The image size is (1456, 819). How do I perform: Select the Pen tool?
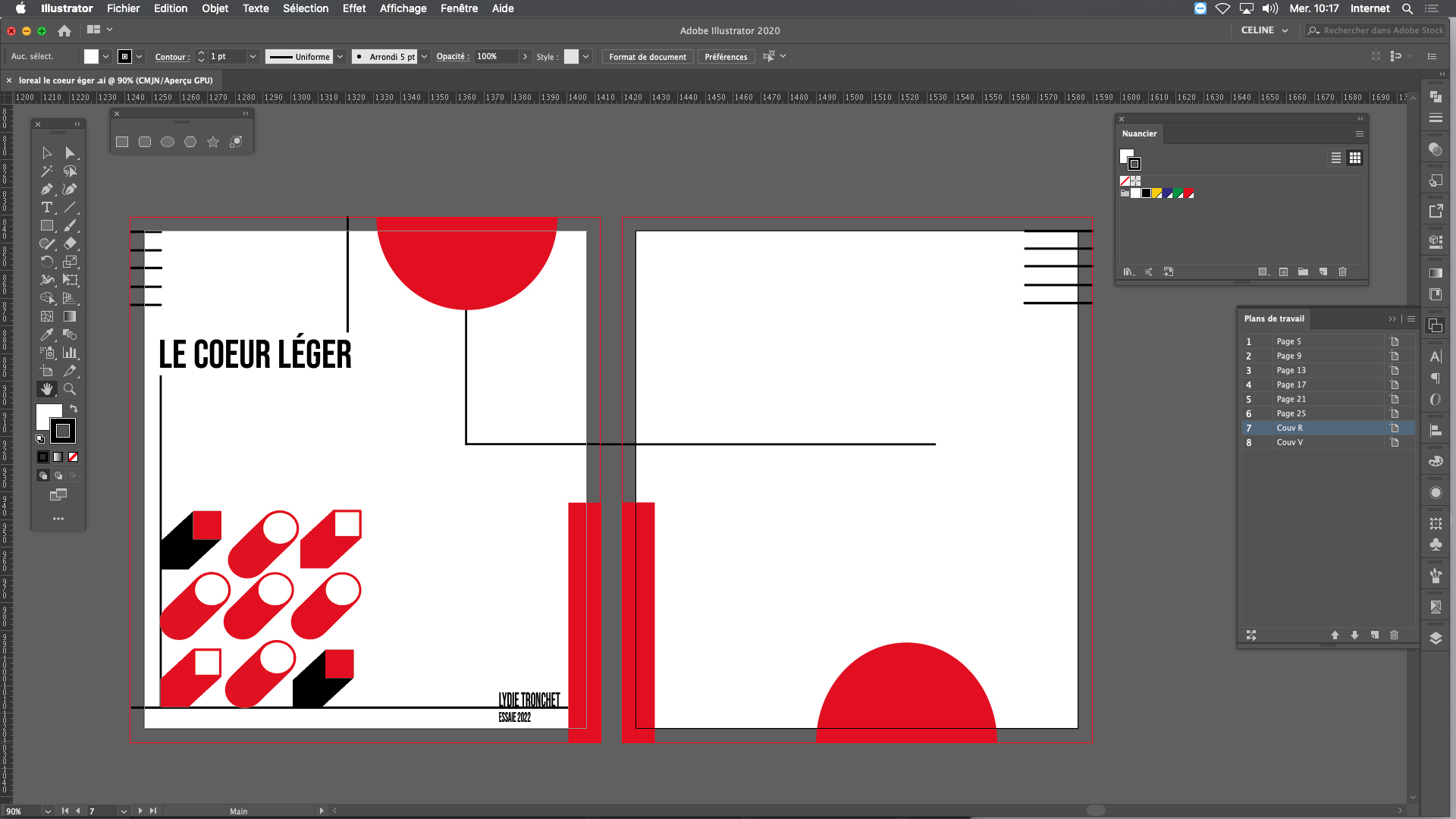[x=47, y=190]
